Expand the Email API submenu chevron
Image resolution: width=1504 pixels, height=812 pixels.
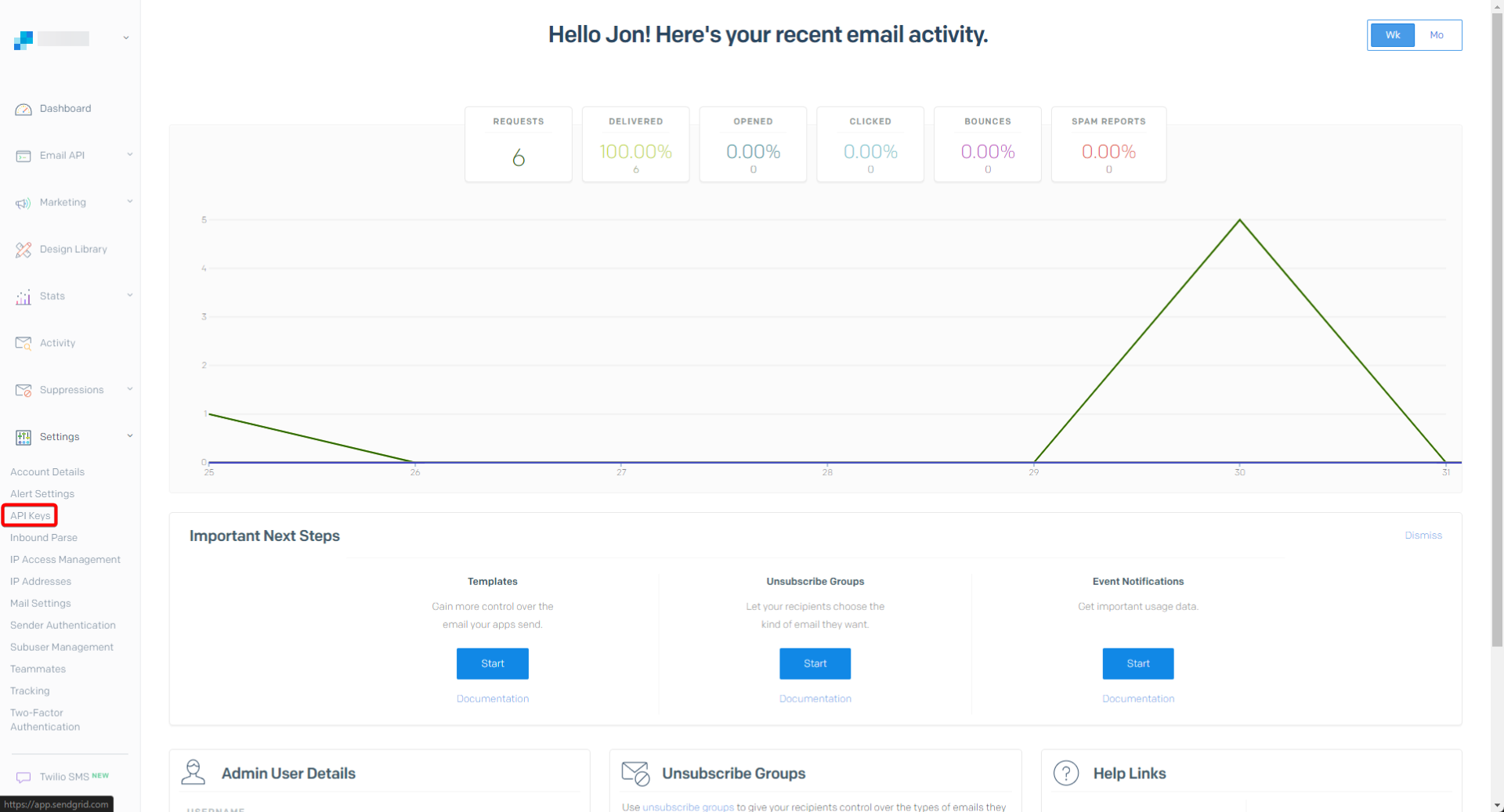(130, 154)
